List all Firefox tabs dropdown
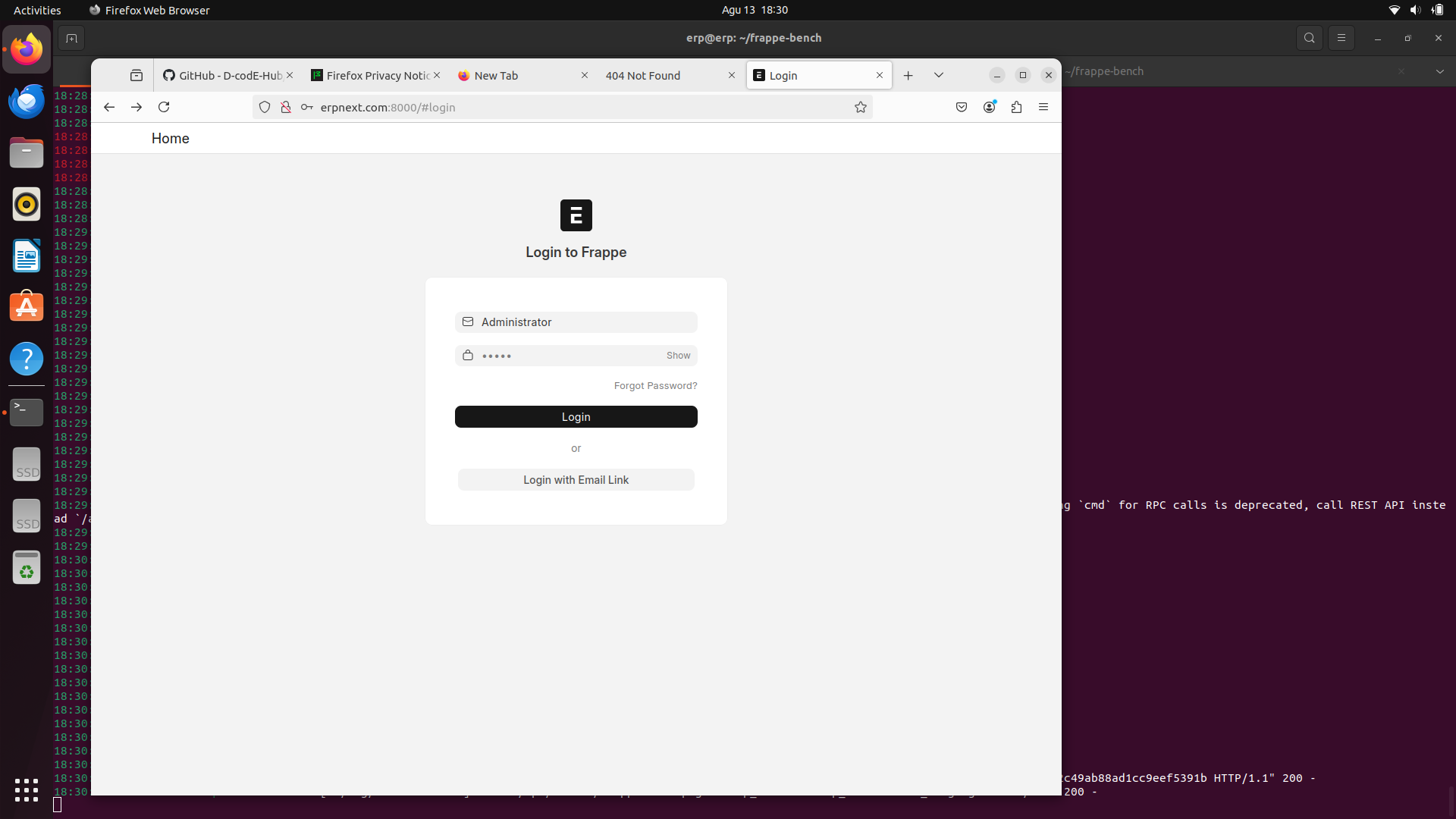The width and height of the screenshot is (1456, 819). pos(939,75)
